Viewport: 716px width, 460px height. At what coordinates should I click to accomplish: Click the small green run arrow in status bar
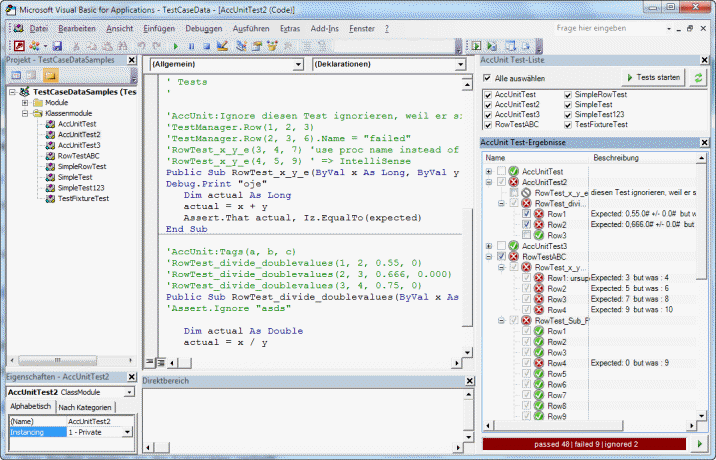(699, 442)
